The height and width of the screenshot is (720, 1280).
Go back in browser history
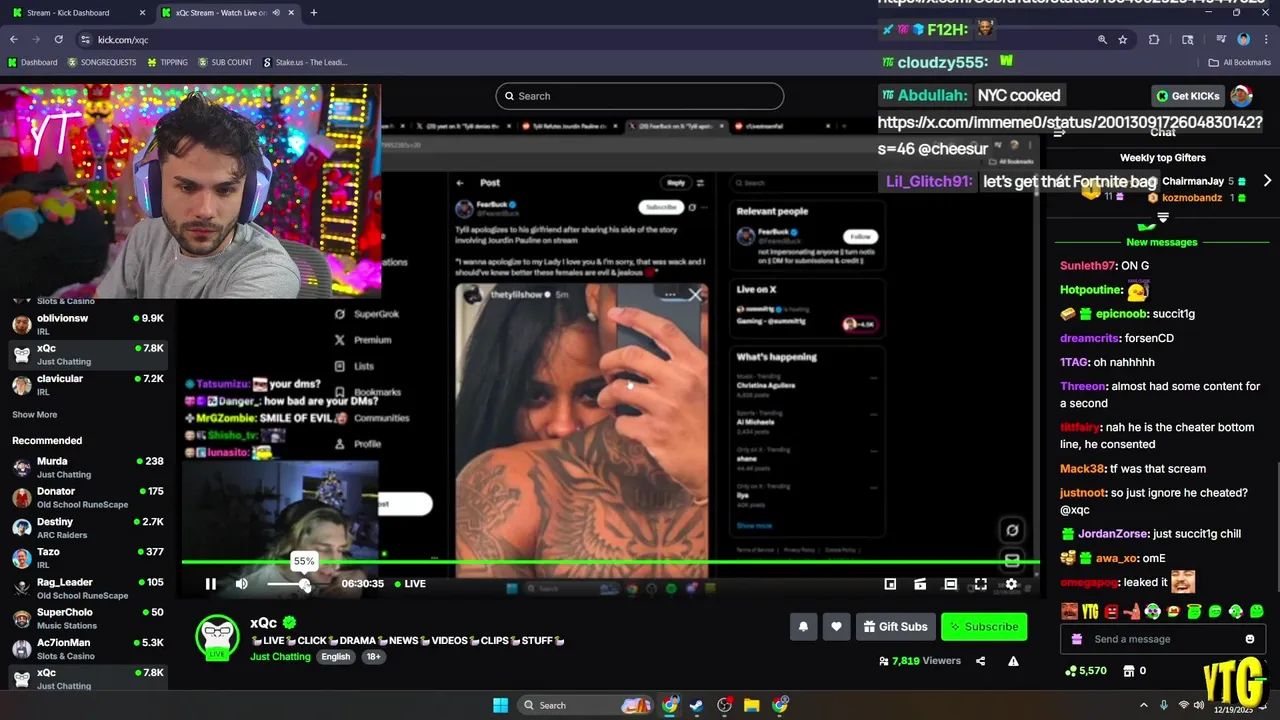click(x=14, y=39)
